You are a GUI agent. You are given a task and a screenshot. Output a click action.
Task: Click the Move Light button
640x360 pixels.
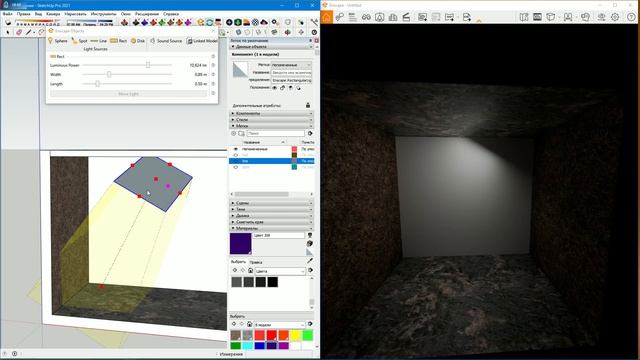pos(129,94)
